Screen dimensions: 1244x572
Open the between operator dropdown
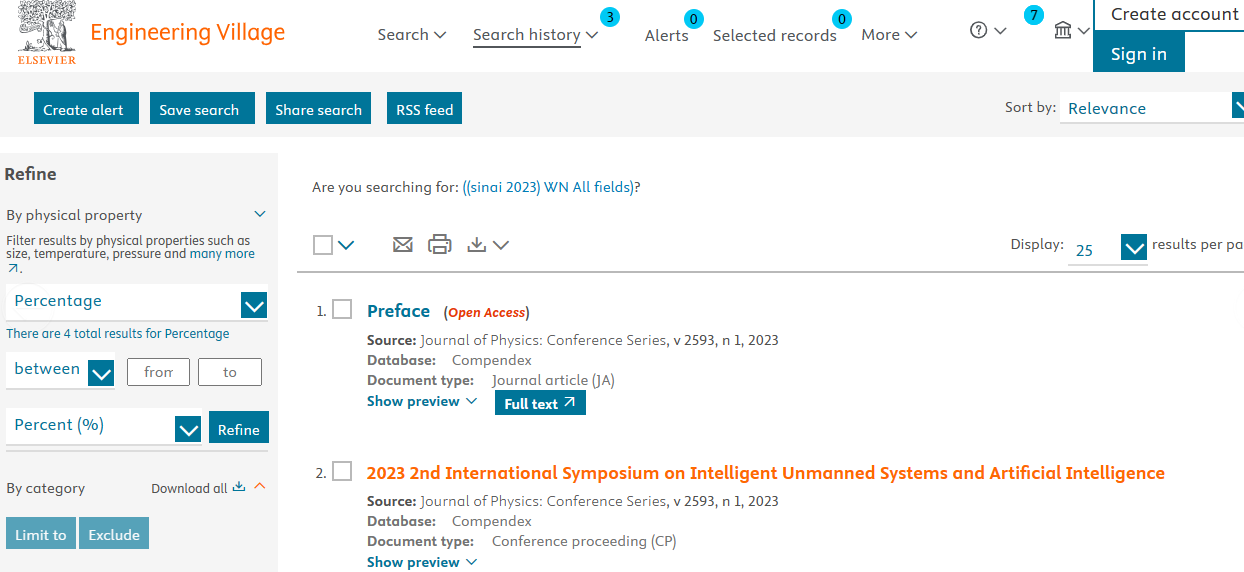pos(60,371)
